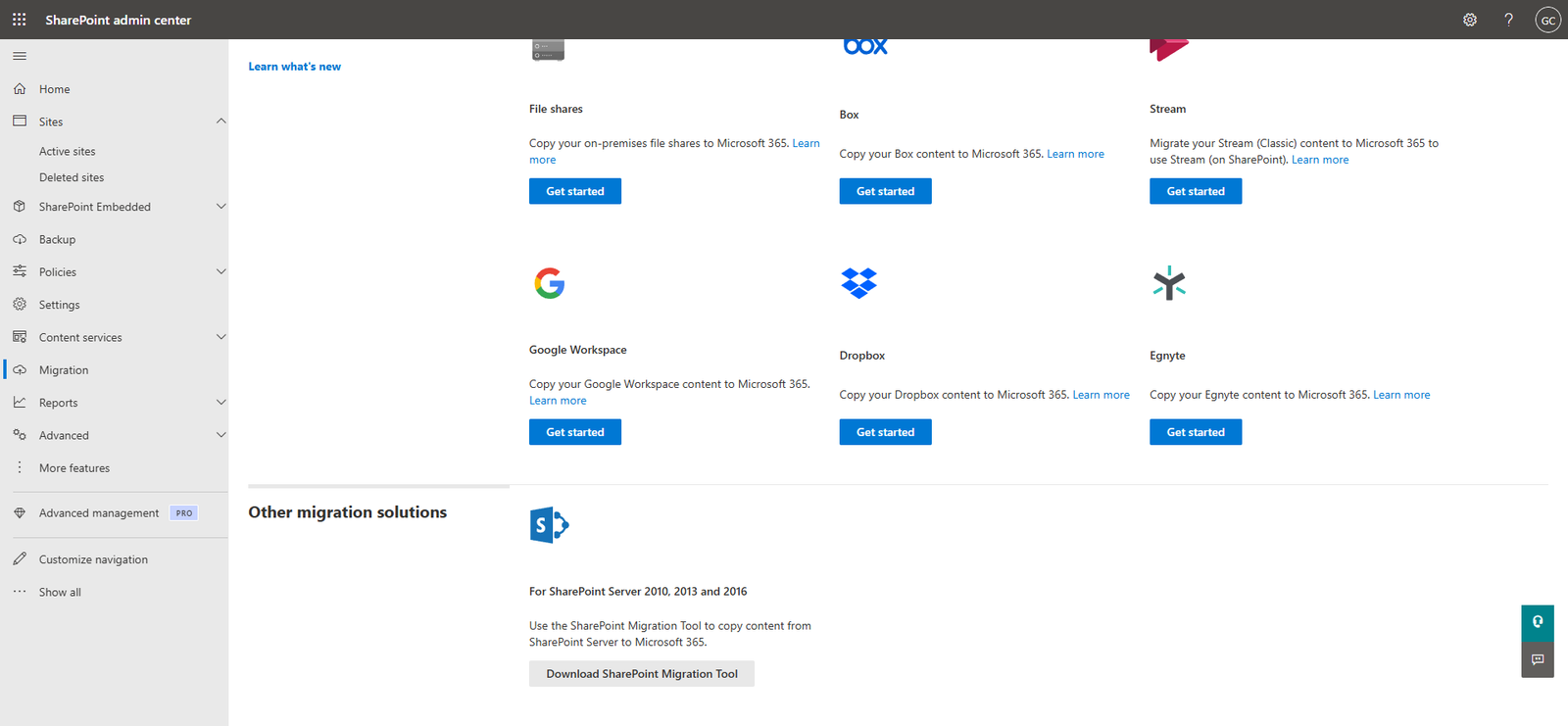
Task: Open the Migration nav item
Action: (x=114, y=370)
